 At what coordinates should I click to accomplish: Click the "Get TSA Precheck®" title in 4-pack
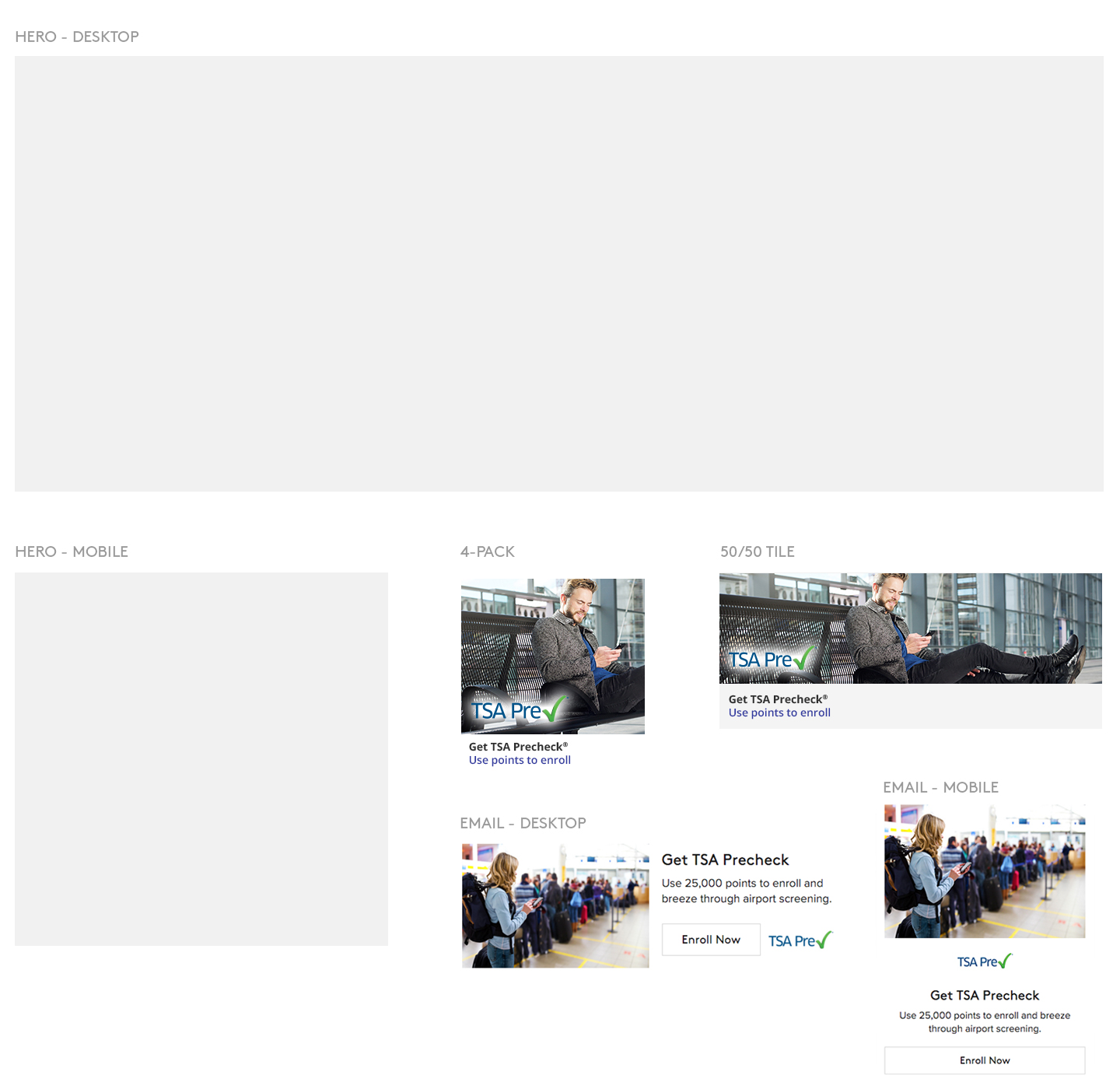(518, 747)
